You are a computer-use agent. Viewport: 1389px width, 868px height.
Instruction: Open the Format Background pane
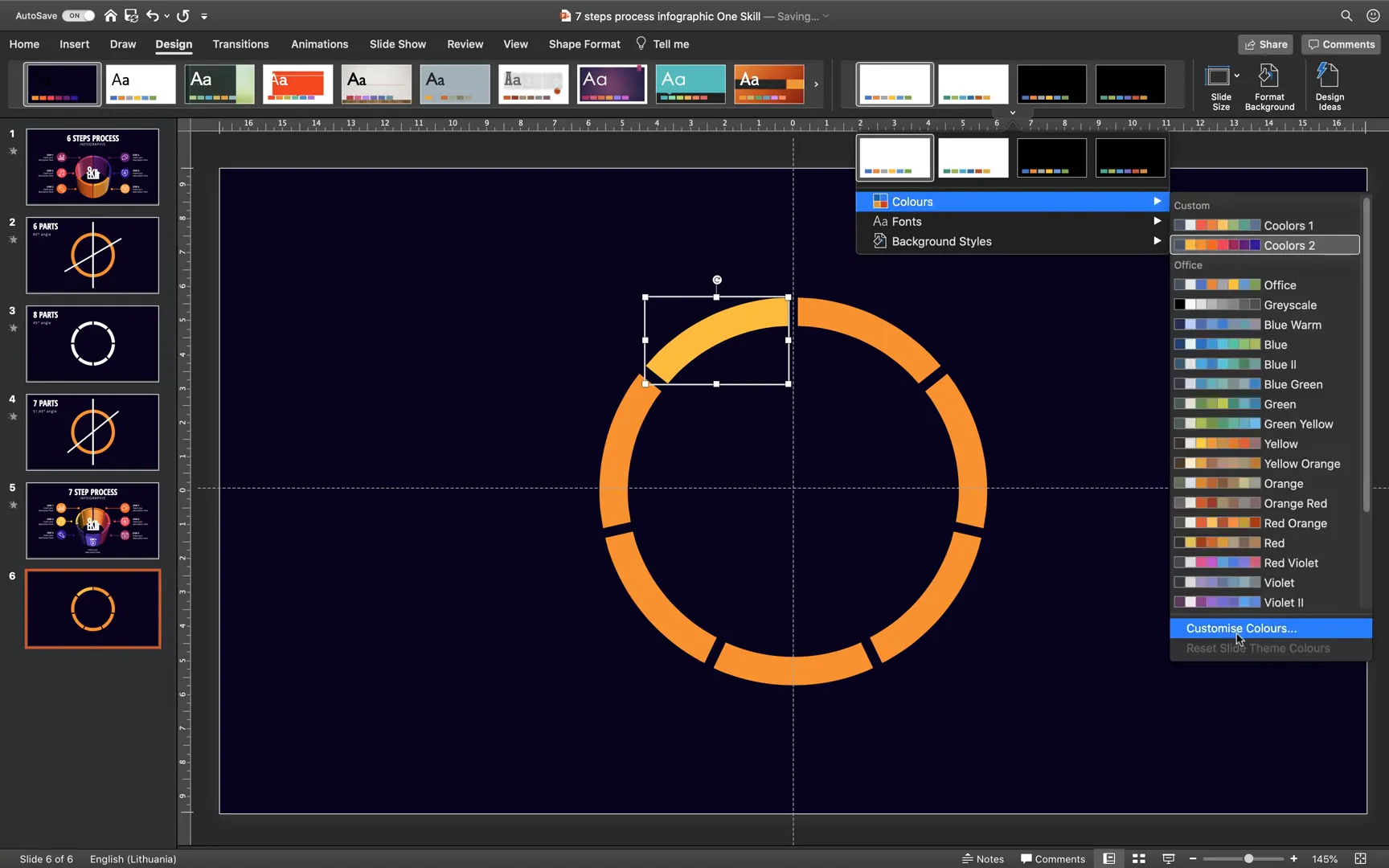pos(1270,86)
